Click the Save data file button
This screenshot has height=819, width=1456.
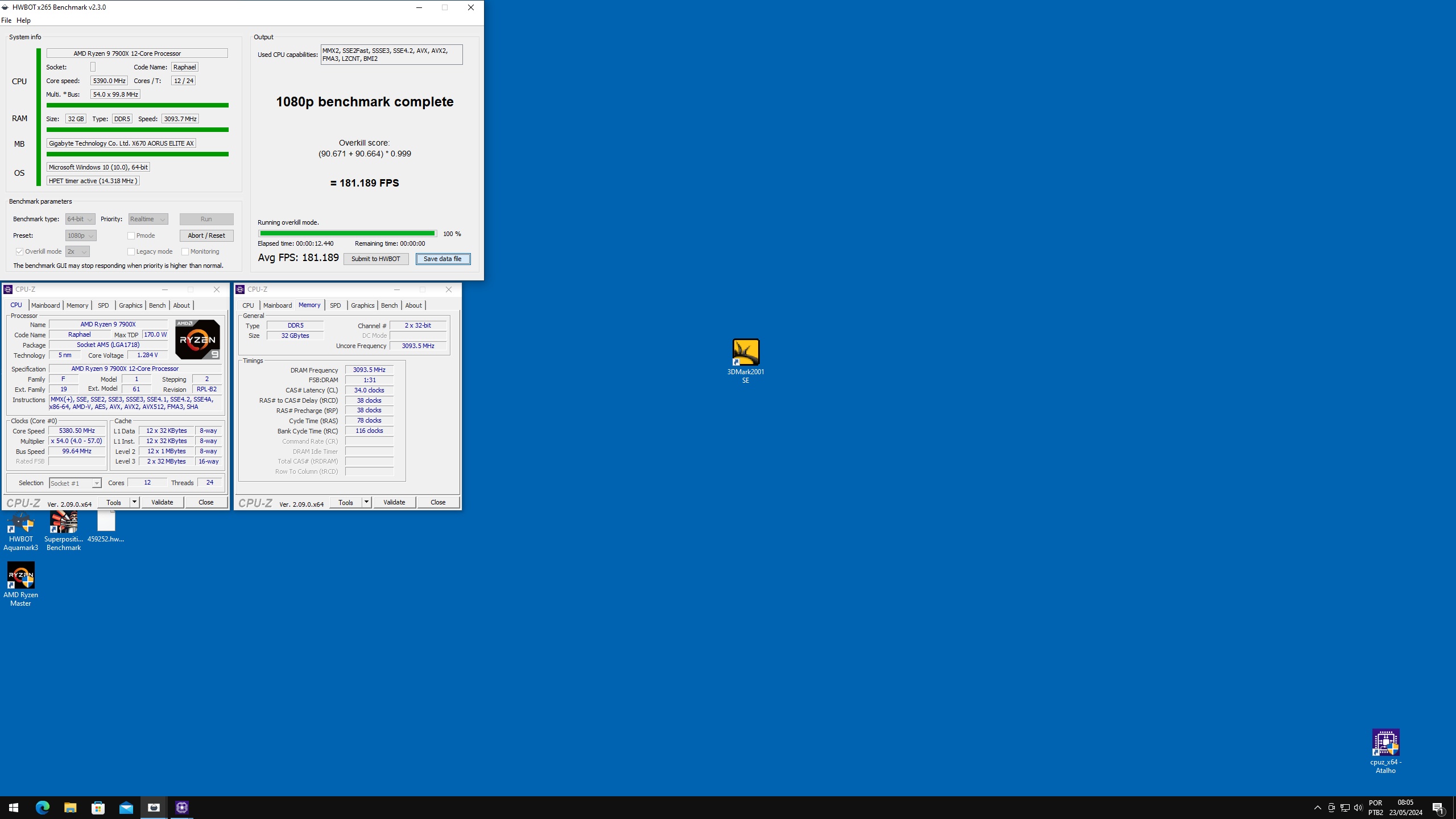coord(442,259)
